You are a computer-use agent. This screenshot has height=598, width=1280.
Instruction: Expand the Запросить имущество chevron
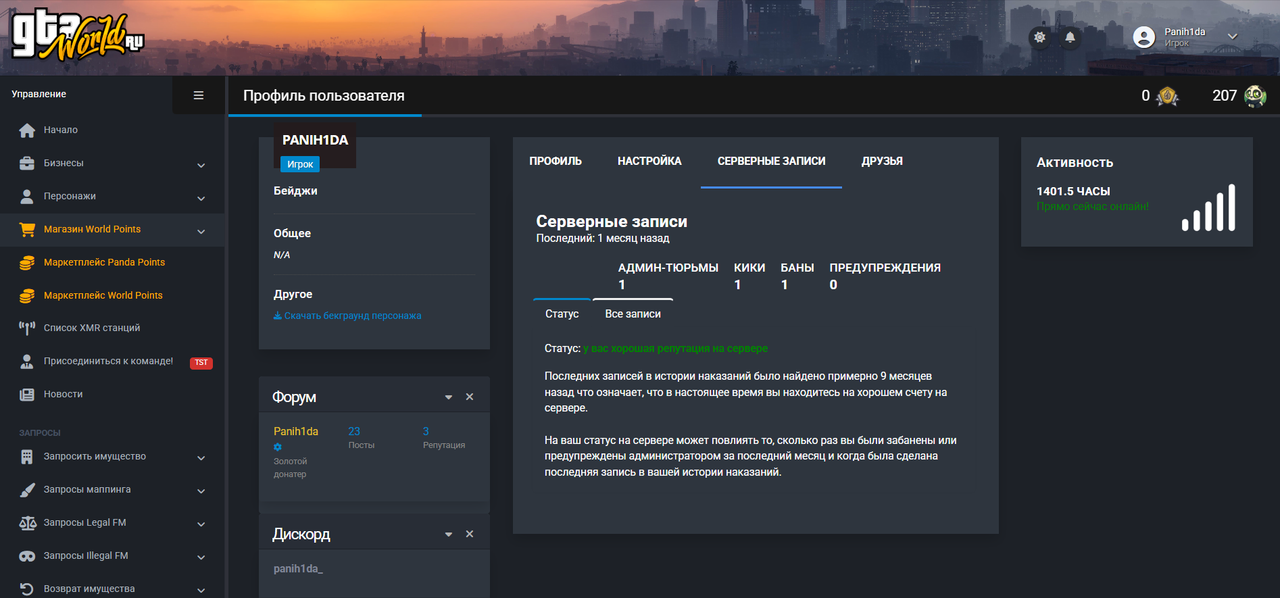point(201,459)
